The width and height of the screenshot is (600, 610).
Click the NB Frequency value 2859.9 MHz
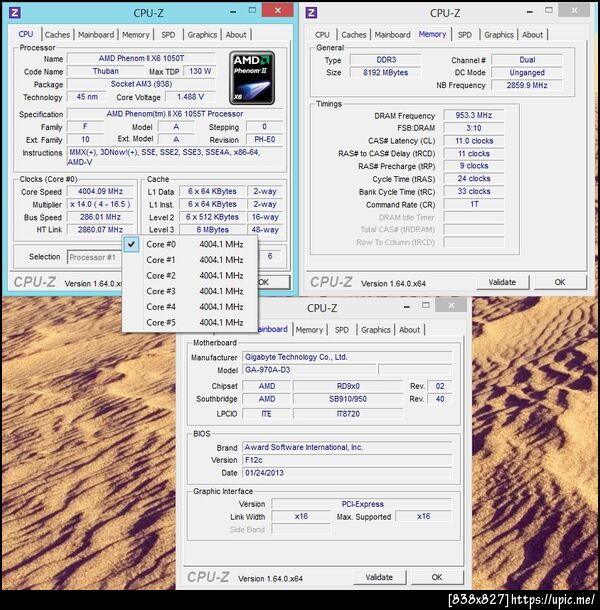click(x=527, y=85)
